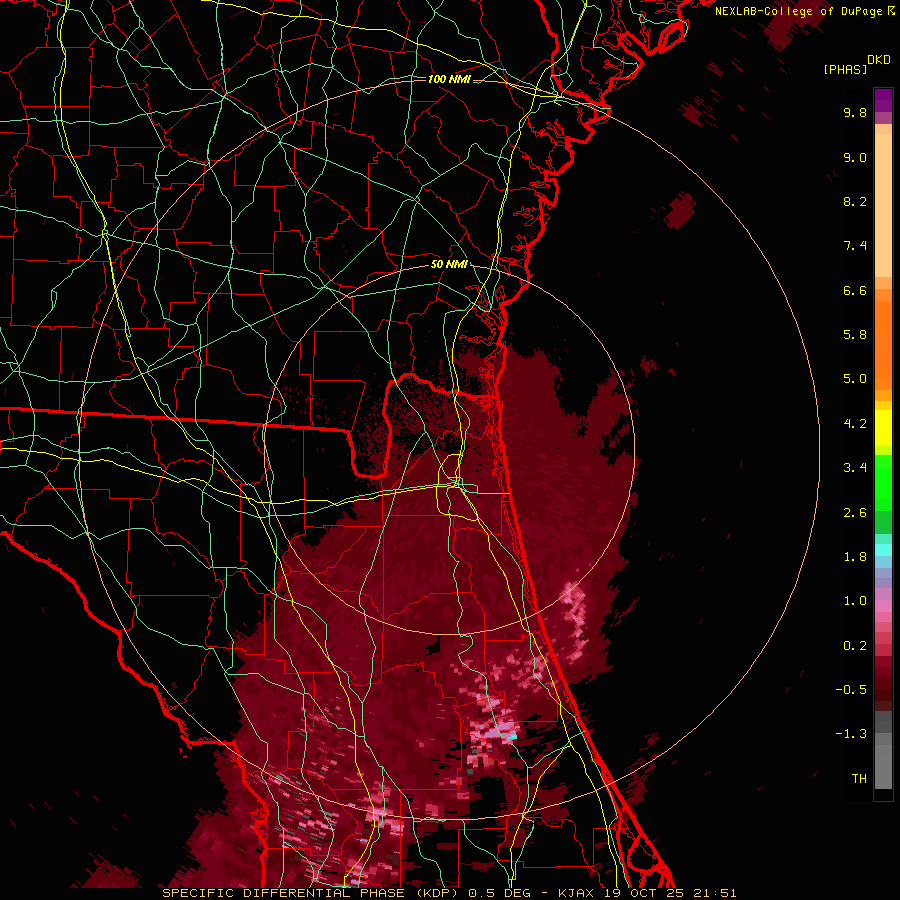Image resolution: width=900 pixels, height=900 pixels.
Task: Click the orange segment of the color bar
Action: point(883,345)
